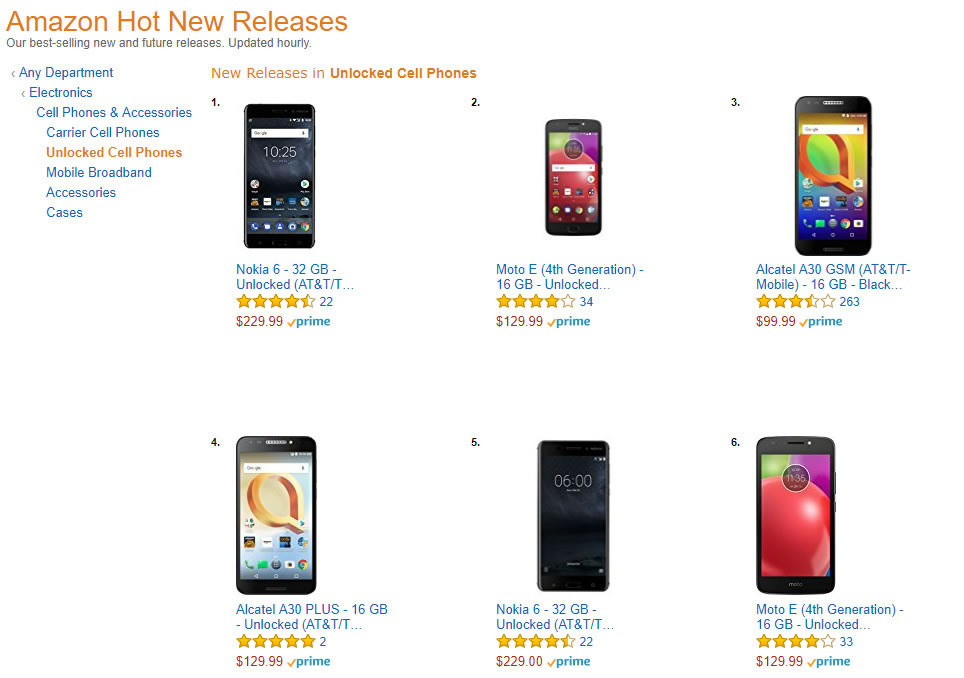Image resolution: width=964 pixels, height=678 pixels.
Task: Click the Prime badge next to Alcatel A30 GSM's $99.99 price
Action: click(821, 321)
